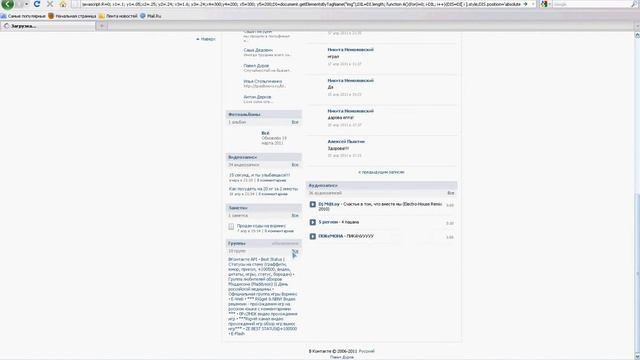640x360 pixels.
Task: Go back with the green browser arrow
Action: pyautogui.click(x=7, y=4)
